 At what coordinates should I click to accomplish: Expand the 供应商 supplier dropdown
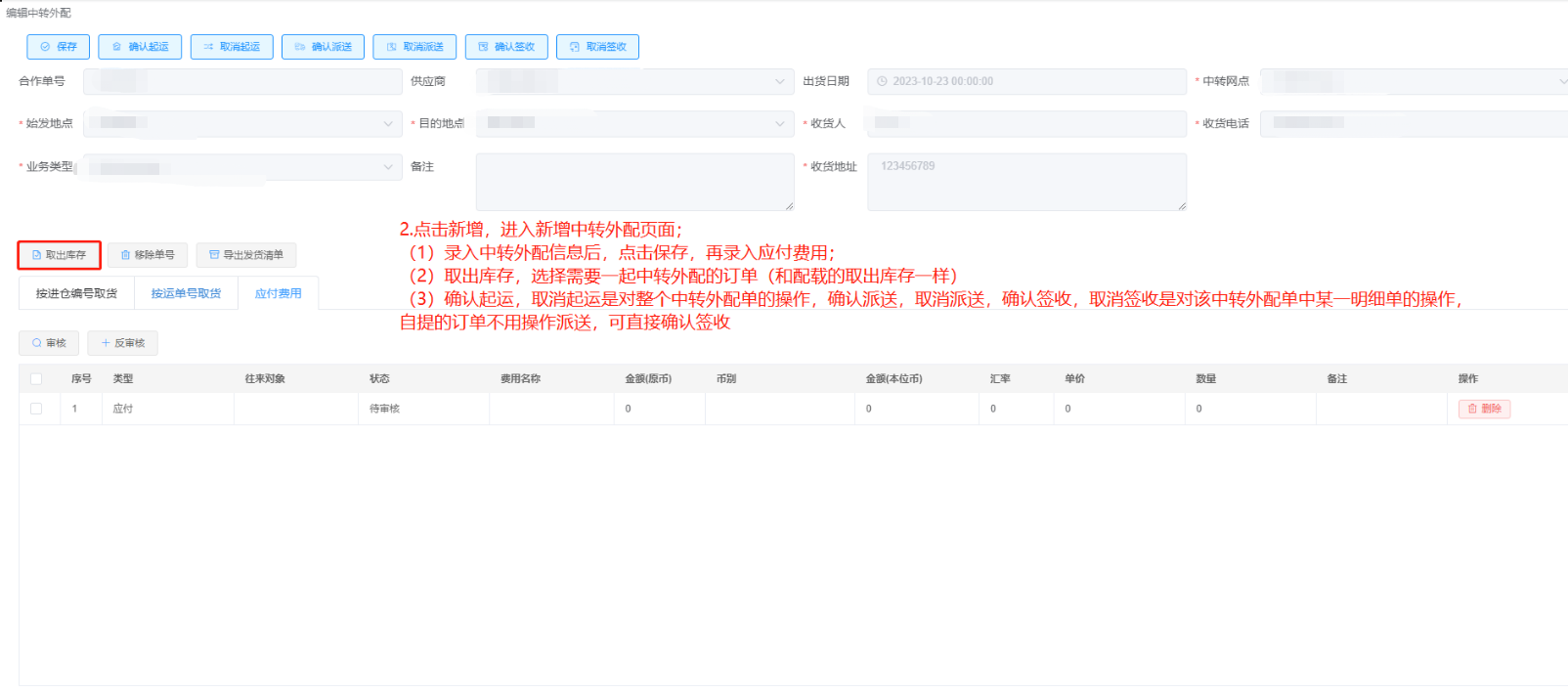point(779,82)
